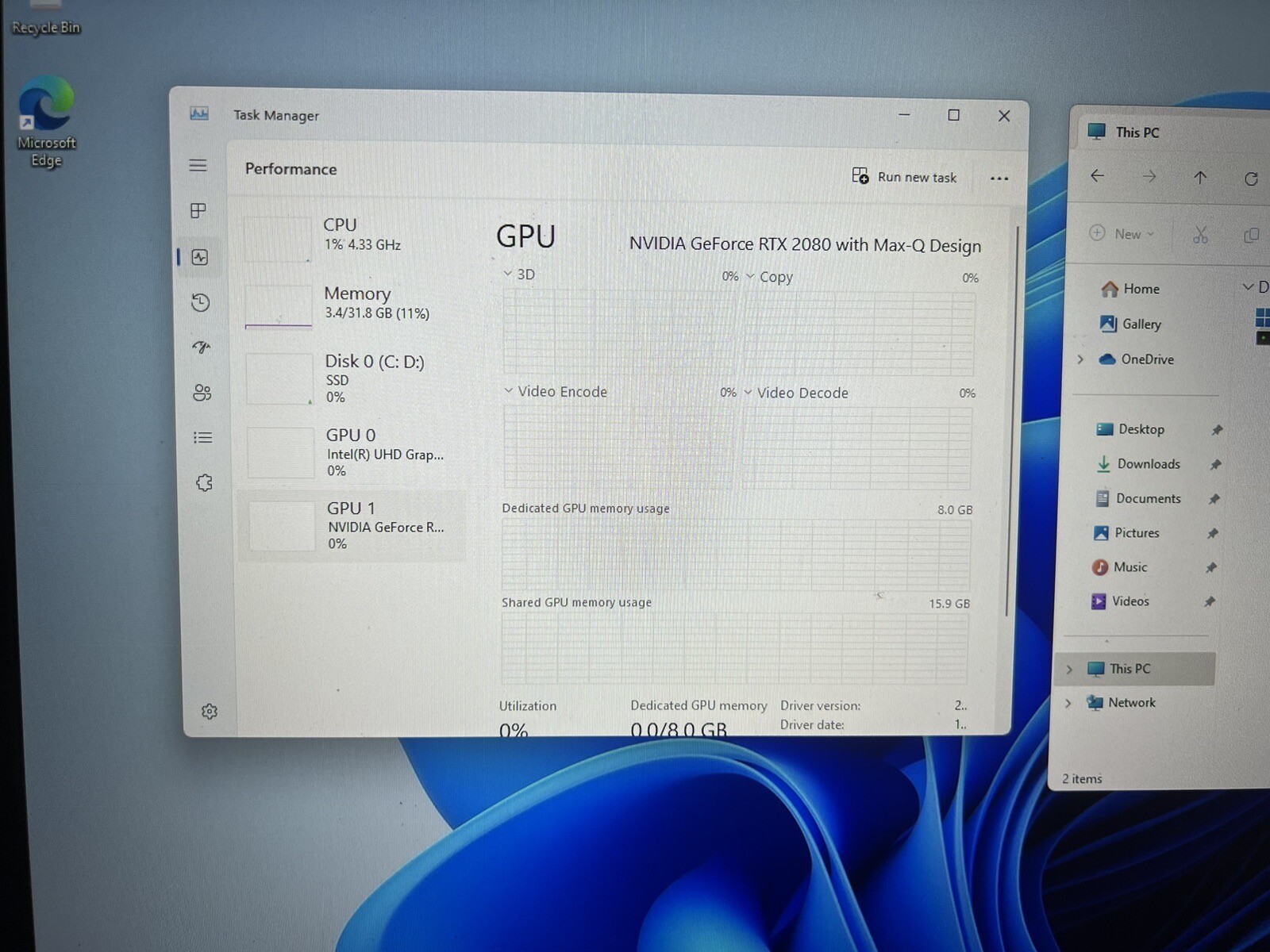Click the Task Manager app icon in title bar
This screenshot has width=1270, height=952.
(199, 114)
